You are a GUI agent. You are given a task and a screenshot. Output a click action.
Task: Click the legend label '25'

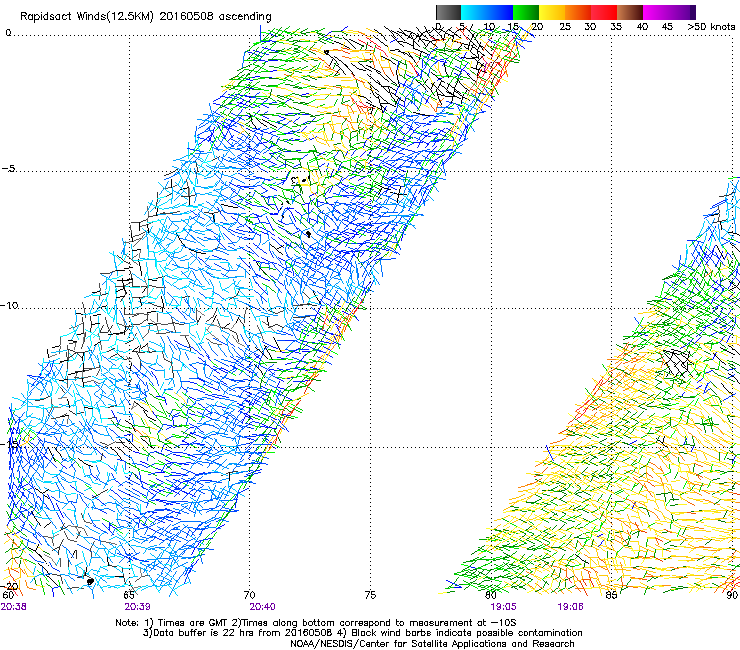[x=565, y=27]
